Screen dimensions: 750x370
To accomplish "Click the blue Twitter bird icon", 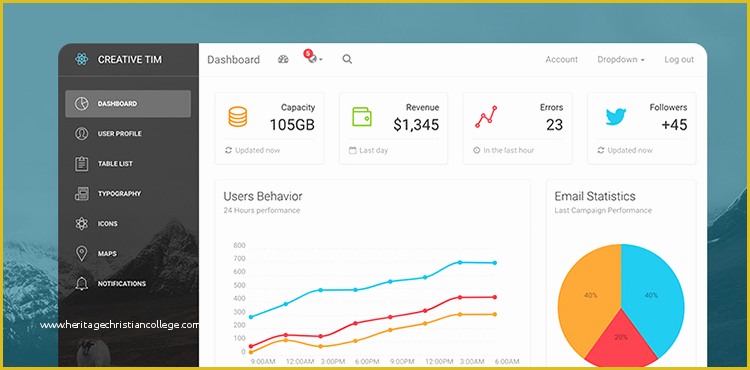I will pos(616,117).
